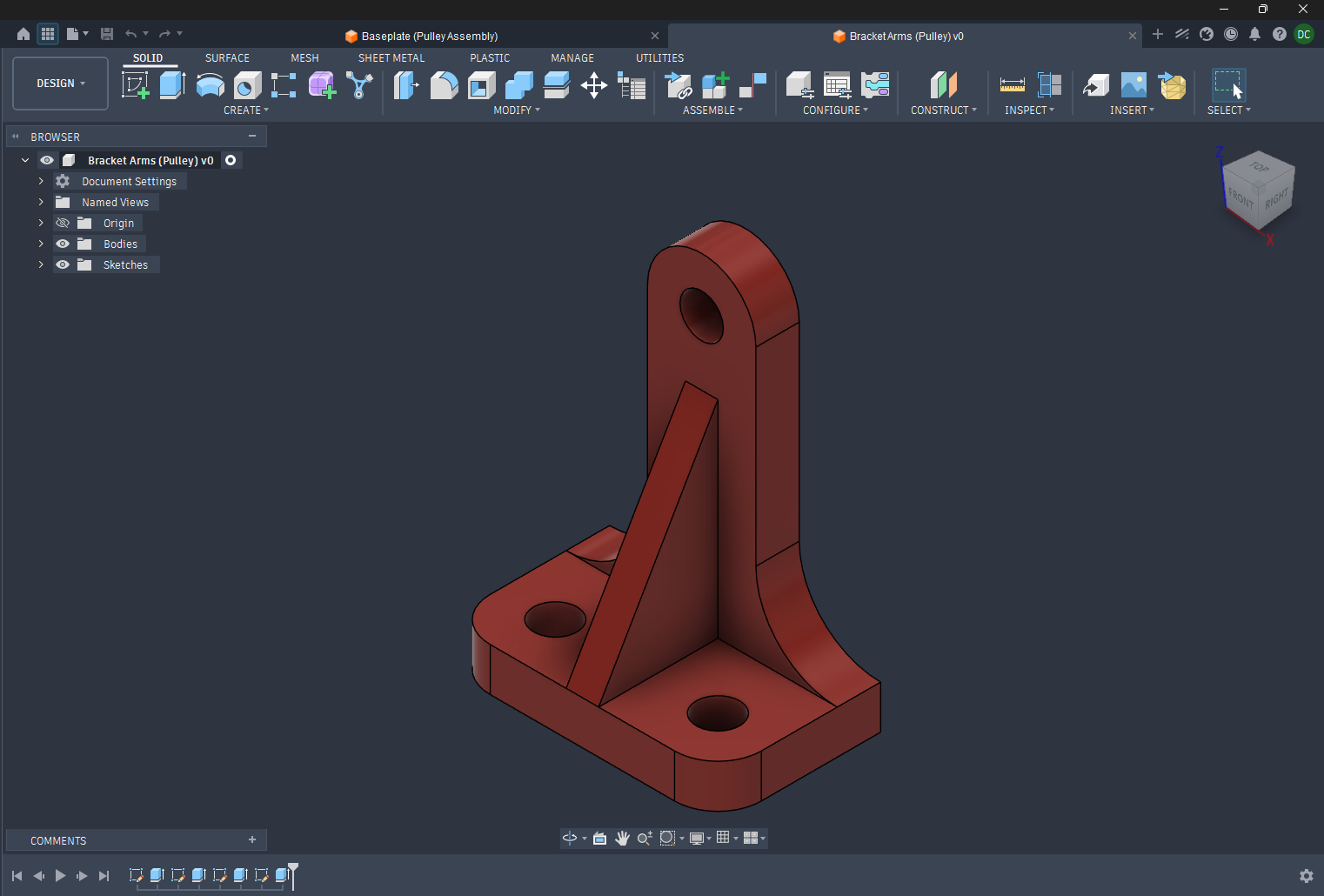This screenshot has height=896, width=1324.
Task: Switch to the Surface tab
Action: [227, 58]
